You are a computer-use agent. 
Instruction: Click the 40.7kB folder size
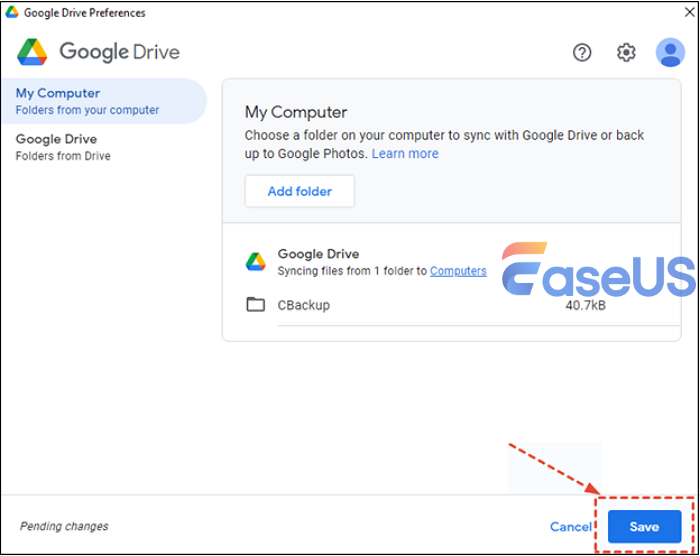pyautogui.click(x=585, y=305)
